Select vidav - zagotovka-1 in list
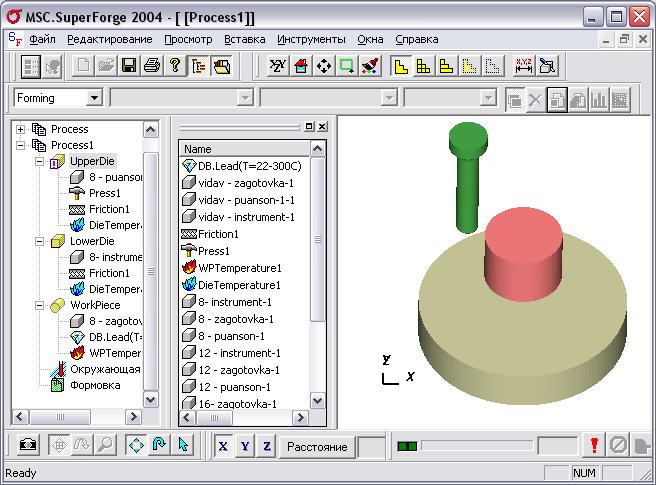656x485 pixels. pos(246,183)
